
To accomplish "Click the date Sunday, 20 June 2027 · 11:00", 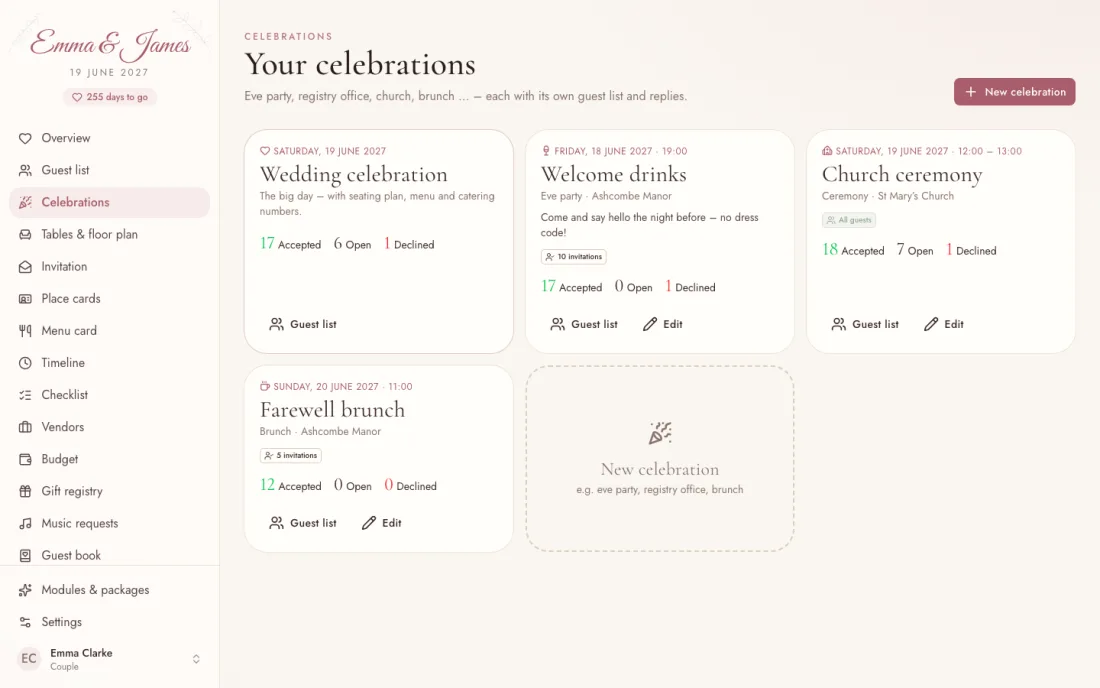I will coord(343,386).
